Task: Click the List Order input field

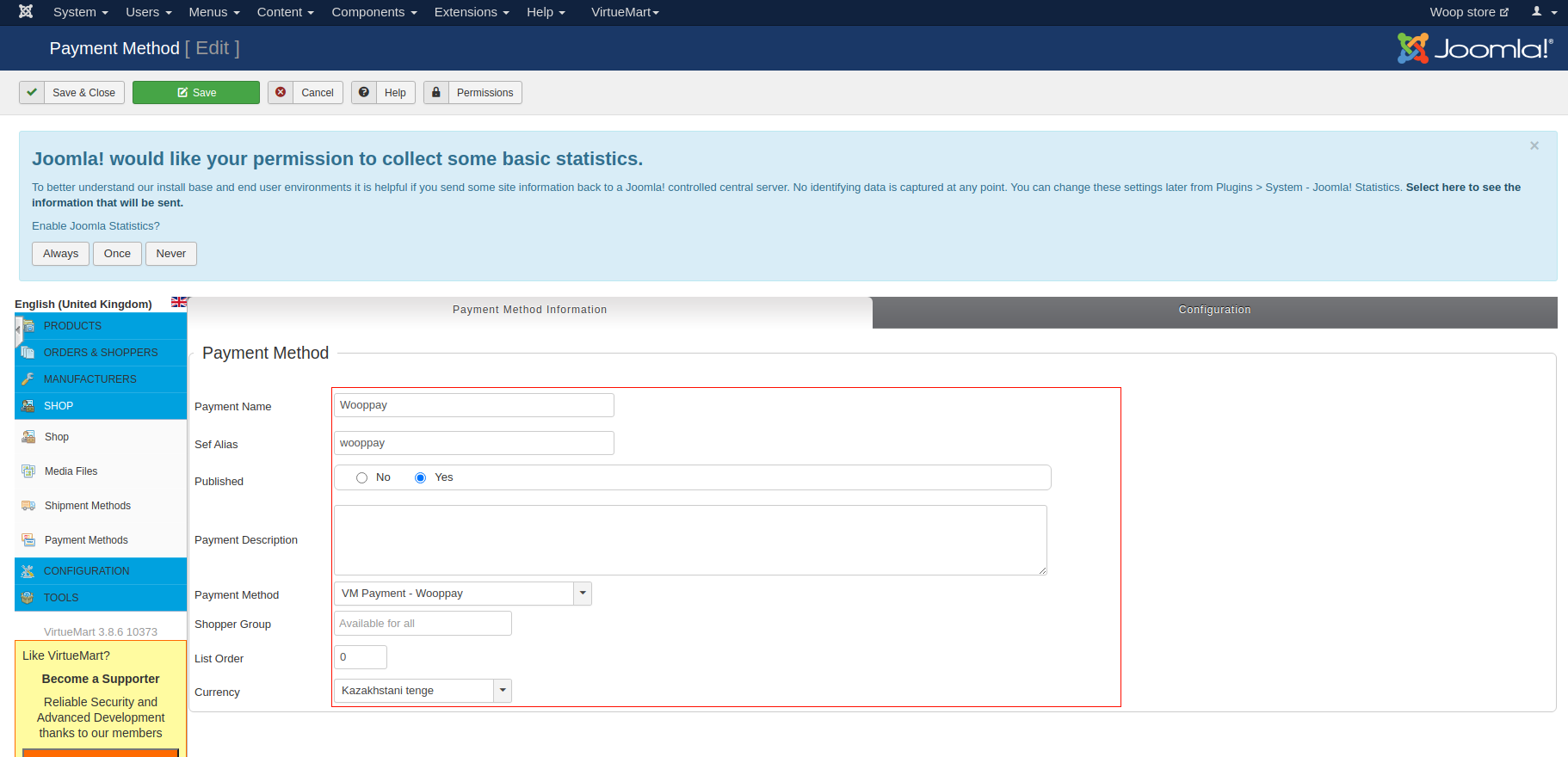Action: point(361,657)
